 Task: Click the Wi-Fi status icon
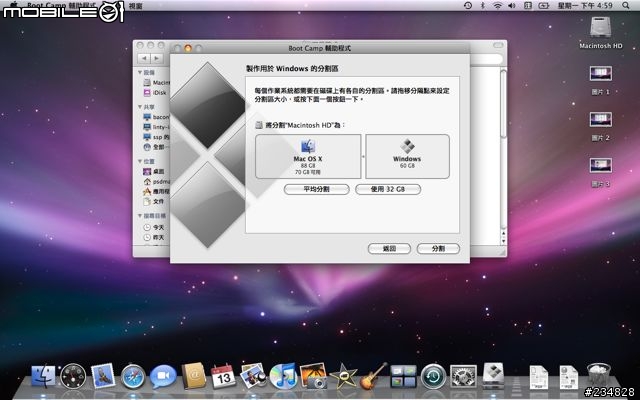pos(497,5)
